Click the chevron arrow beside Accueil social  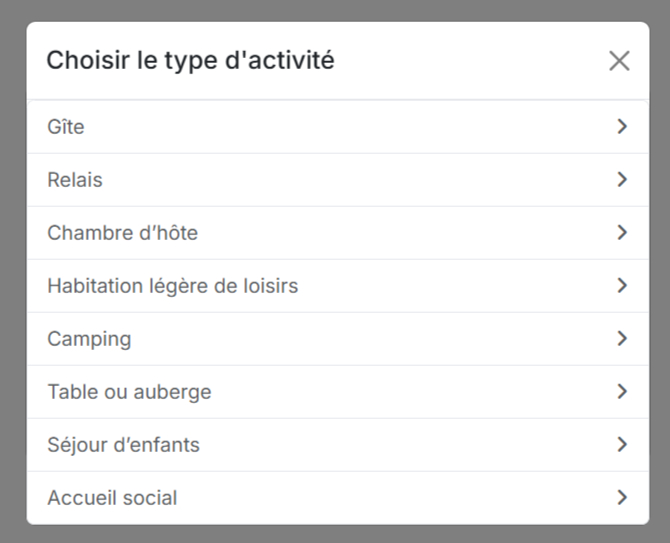point(622,497)
